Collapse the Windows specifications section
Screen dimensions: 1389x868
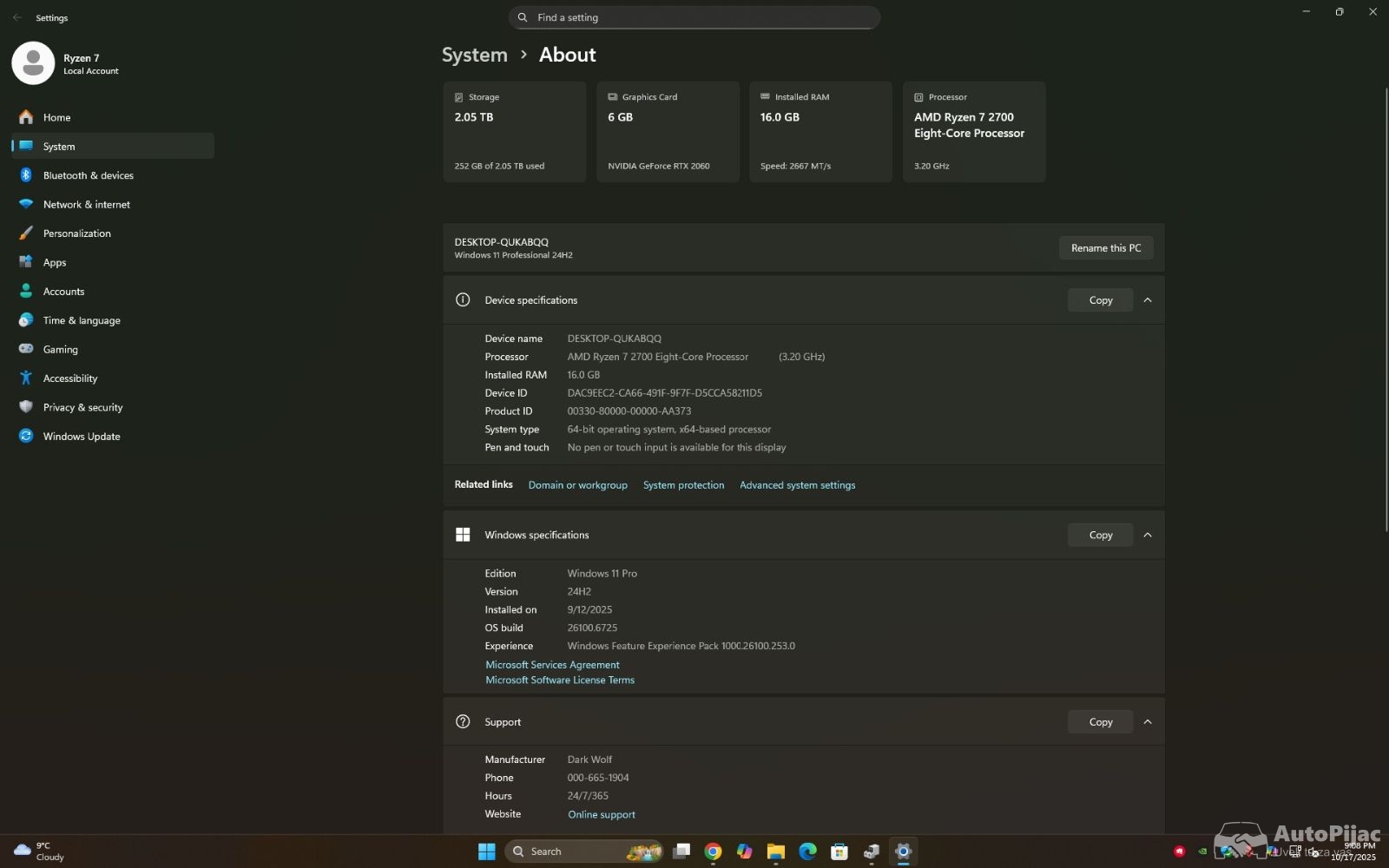tap(1148, 536)
